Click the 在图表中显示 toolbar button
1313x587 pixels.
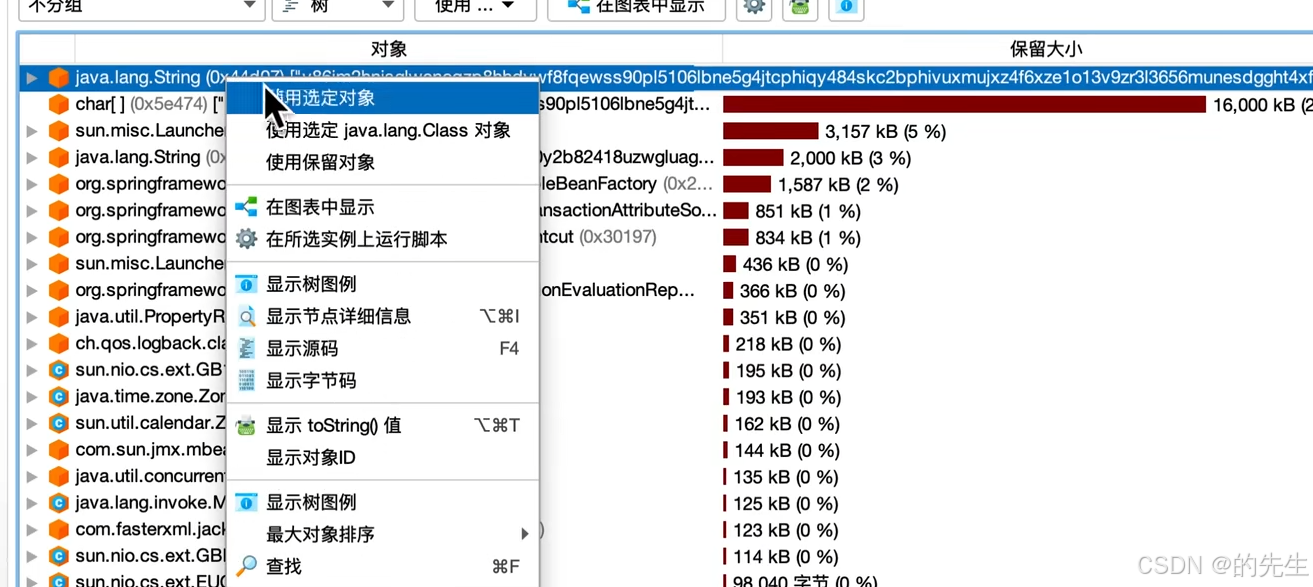[x=636, y=8]
